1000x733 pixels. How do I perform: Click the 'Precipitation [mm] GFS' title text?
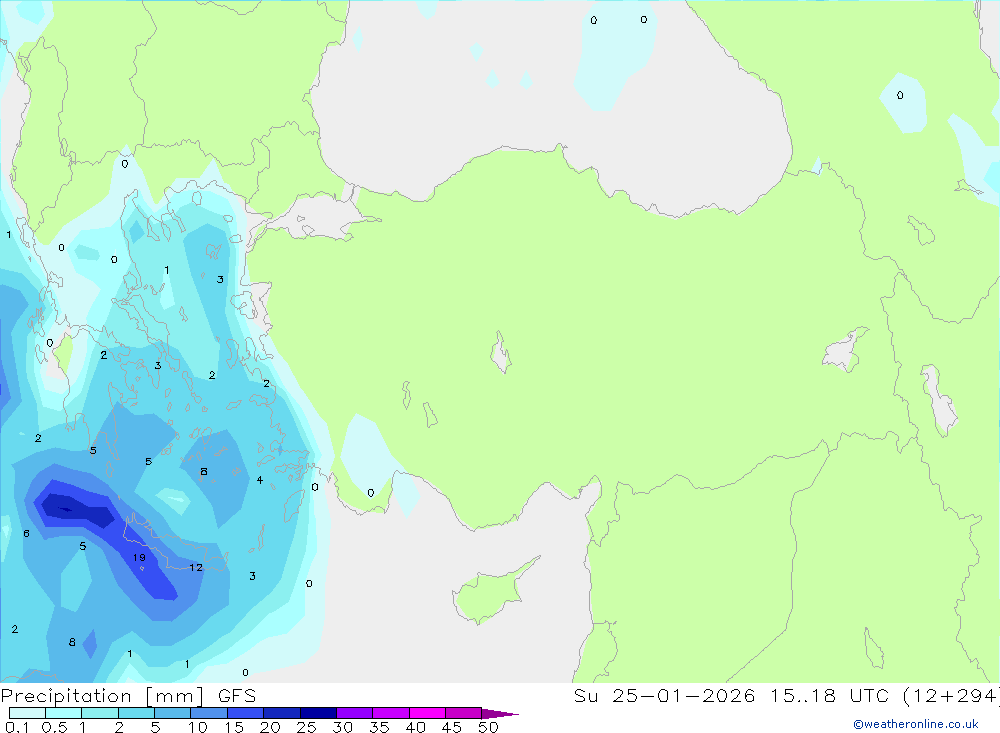coord(128,696)
